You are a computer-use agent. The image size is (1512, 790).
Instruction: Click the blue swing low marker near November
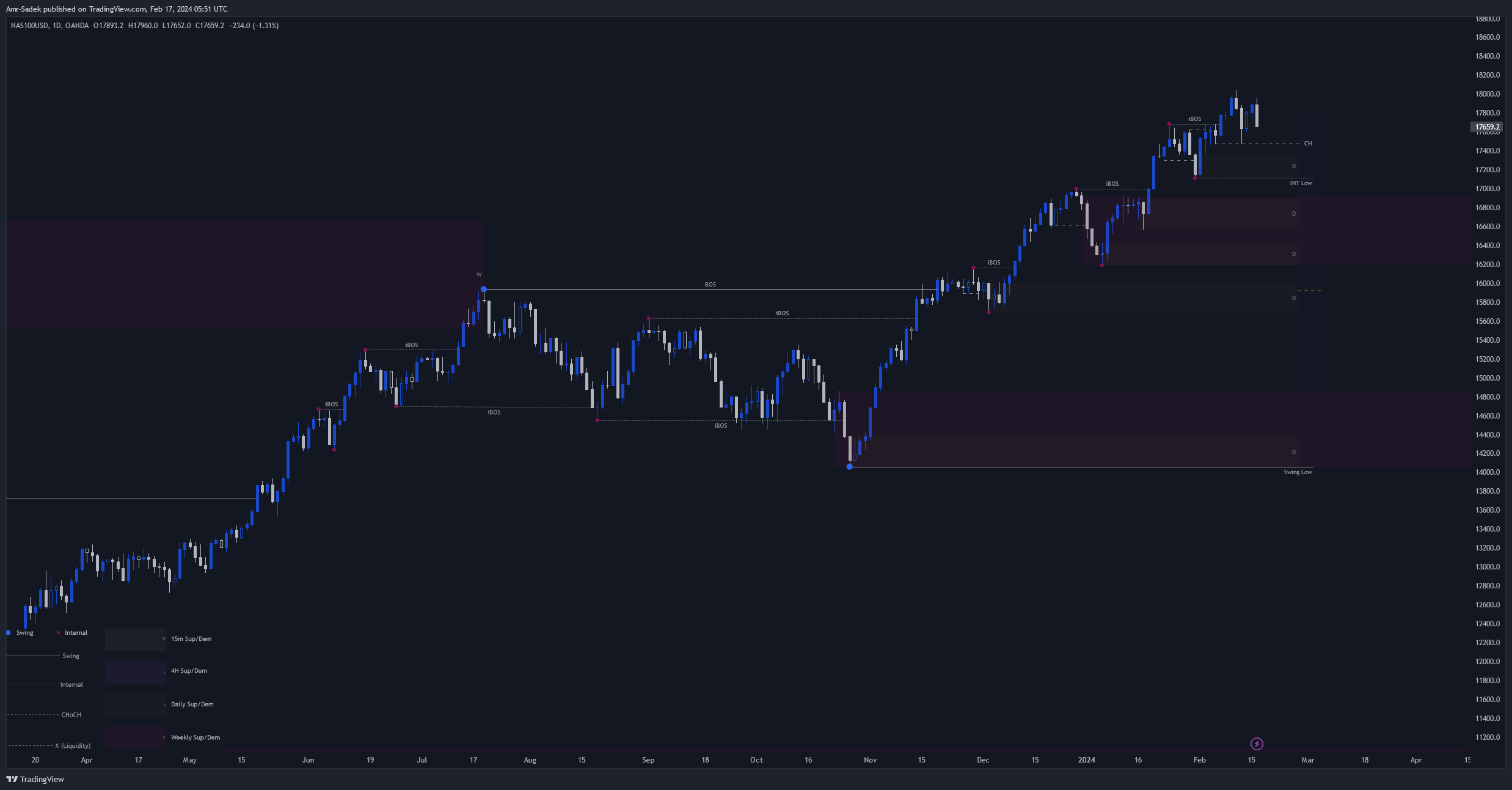[x=849, y=467]
